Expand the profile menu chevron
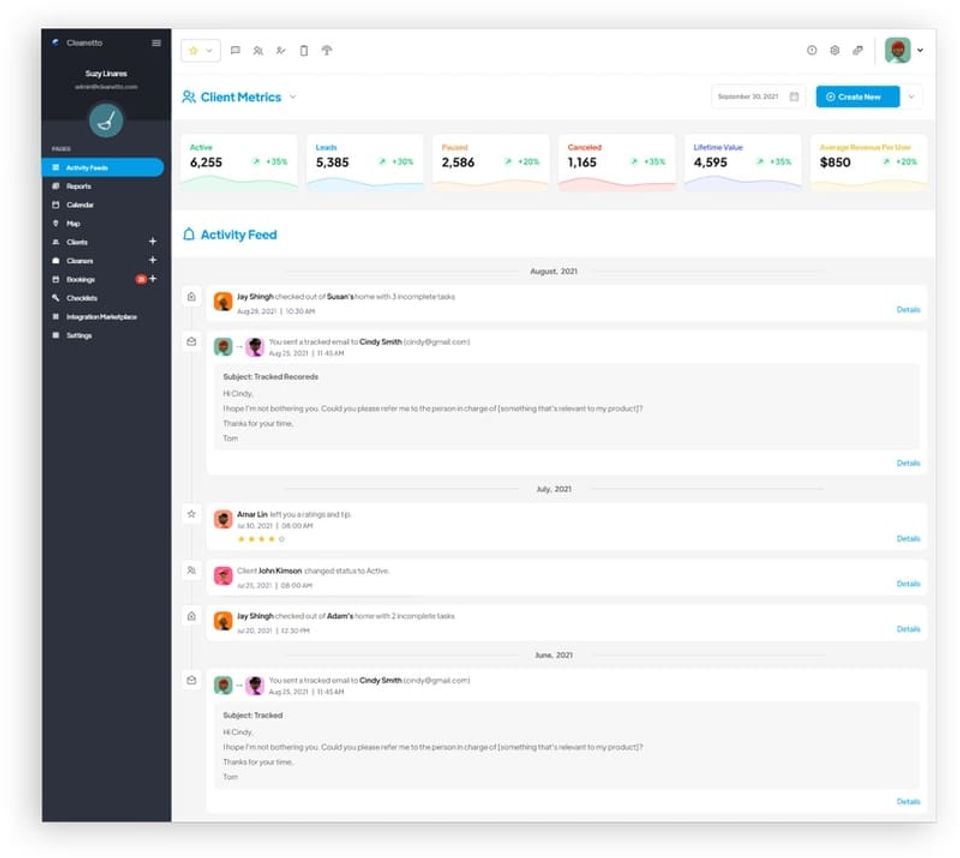Viewport: 960px width, 858px height. tap(920, 50)
